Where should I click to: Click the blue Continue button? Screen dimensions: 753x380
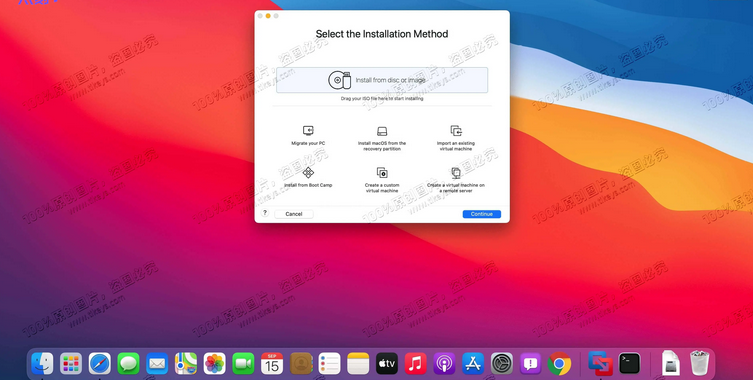482,214
